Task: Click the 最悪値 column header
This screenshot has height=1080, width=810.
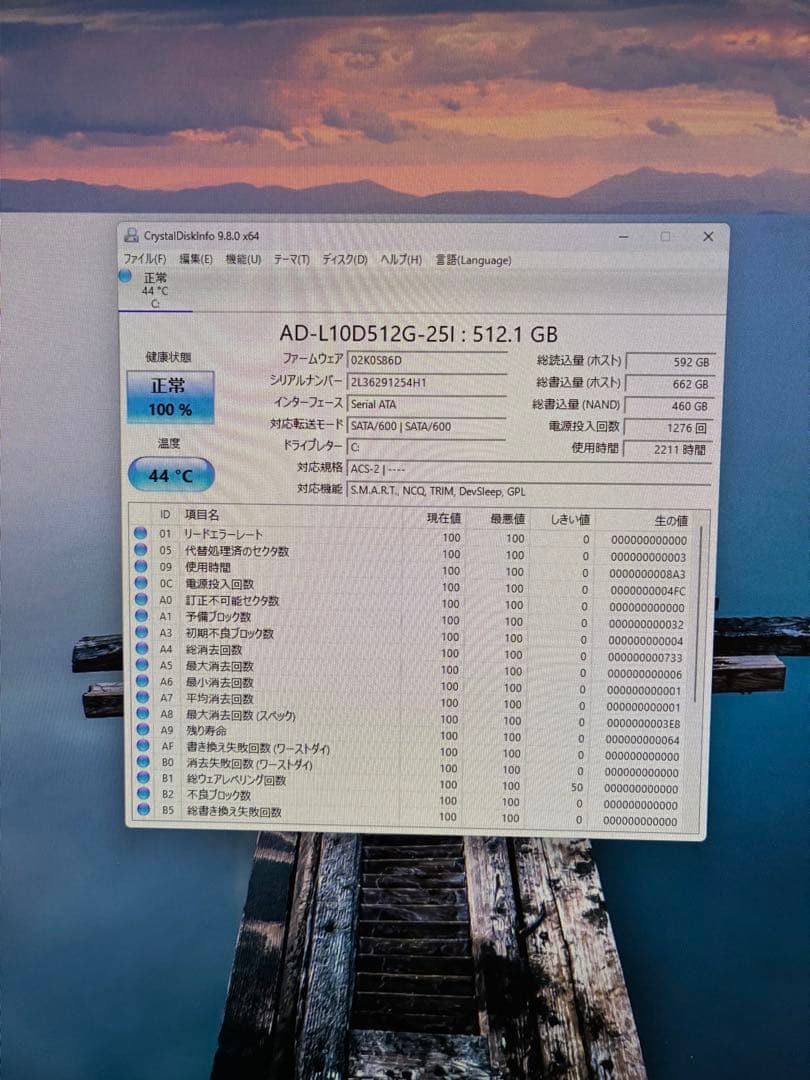Action: [508, 519]
